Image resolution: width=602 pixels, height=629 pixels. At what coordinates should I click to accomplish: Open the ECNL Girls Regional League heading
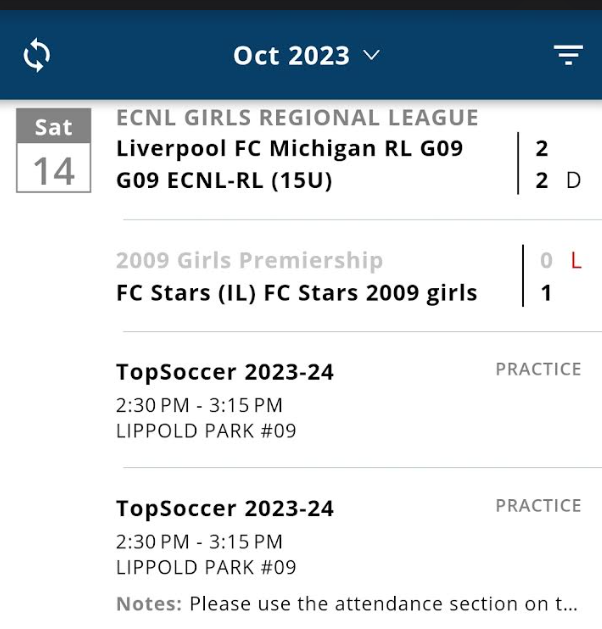297,118
